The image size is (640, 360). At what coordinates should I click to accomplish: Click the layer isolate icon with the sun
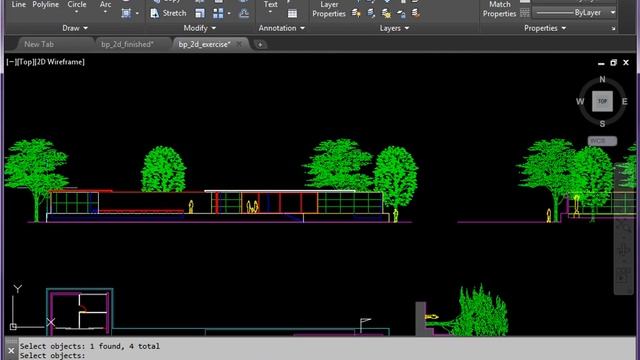(x=356, y=13)
